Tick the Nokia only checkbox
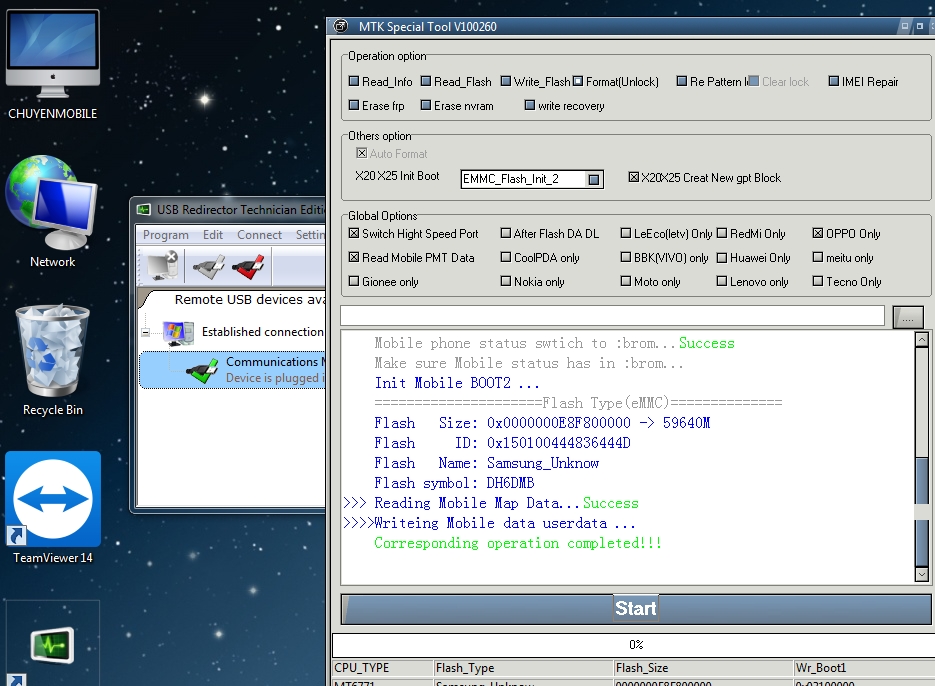This screenshot has width=935, height=686. click(506, 281)
